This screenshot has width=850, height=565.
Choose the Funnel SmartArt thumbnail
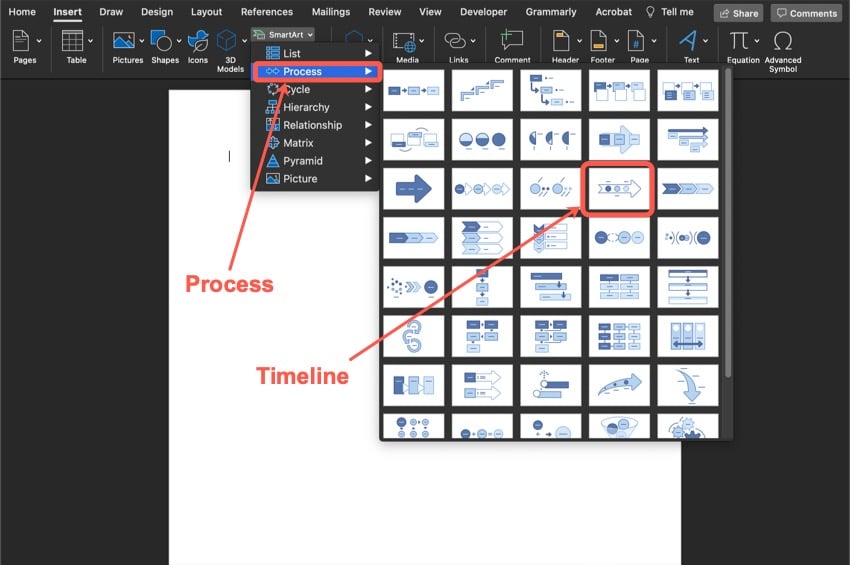pos(619,426)
